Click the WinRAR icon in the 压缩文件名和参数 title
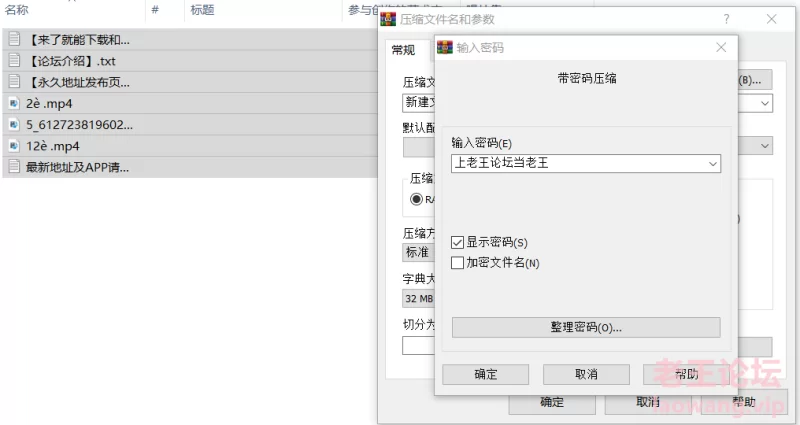This screenshot has width=800, height=425. (x=388, y=19)
